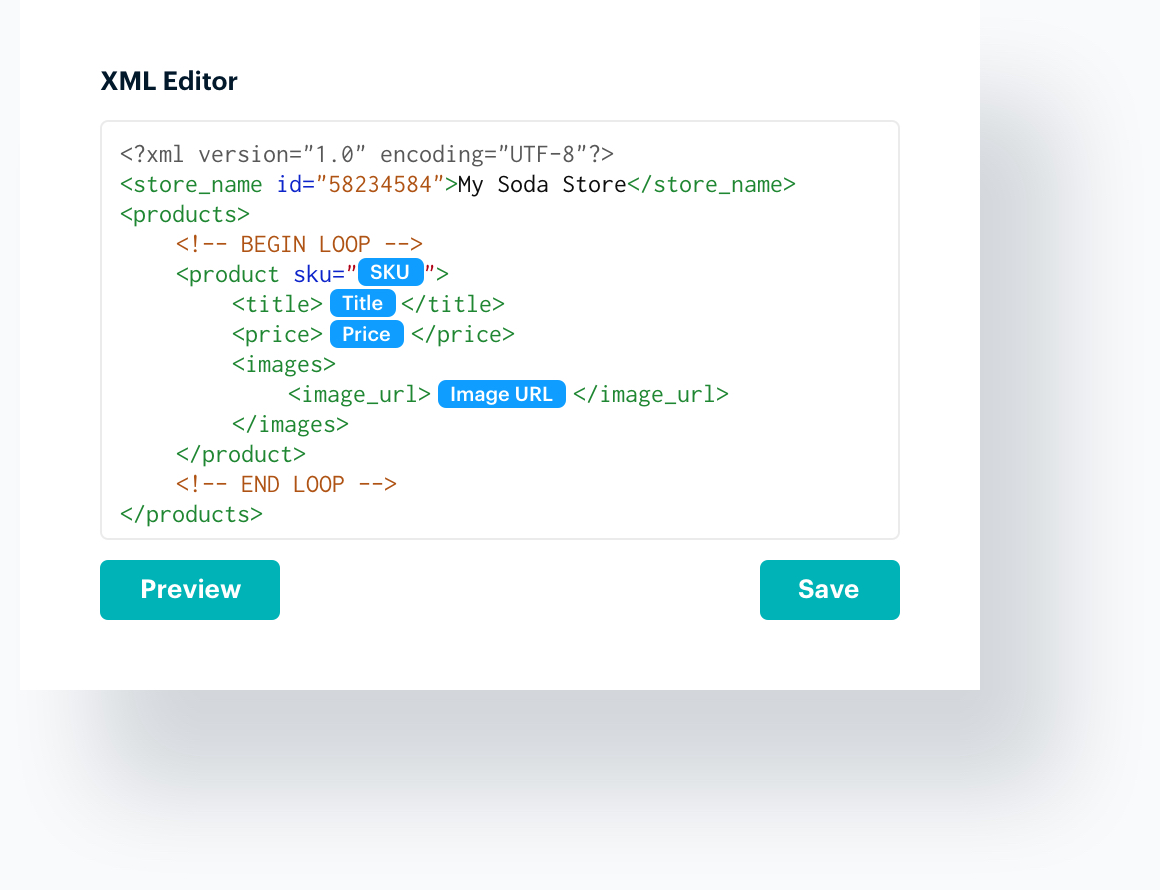Click the closing products tag
The image size is (1160, 890).
[x=189, y=513]
